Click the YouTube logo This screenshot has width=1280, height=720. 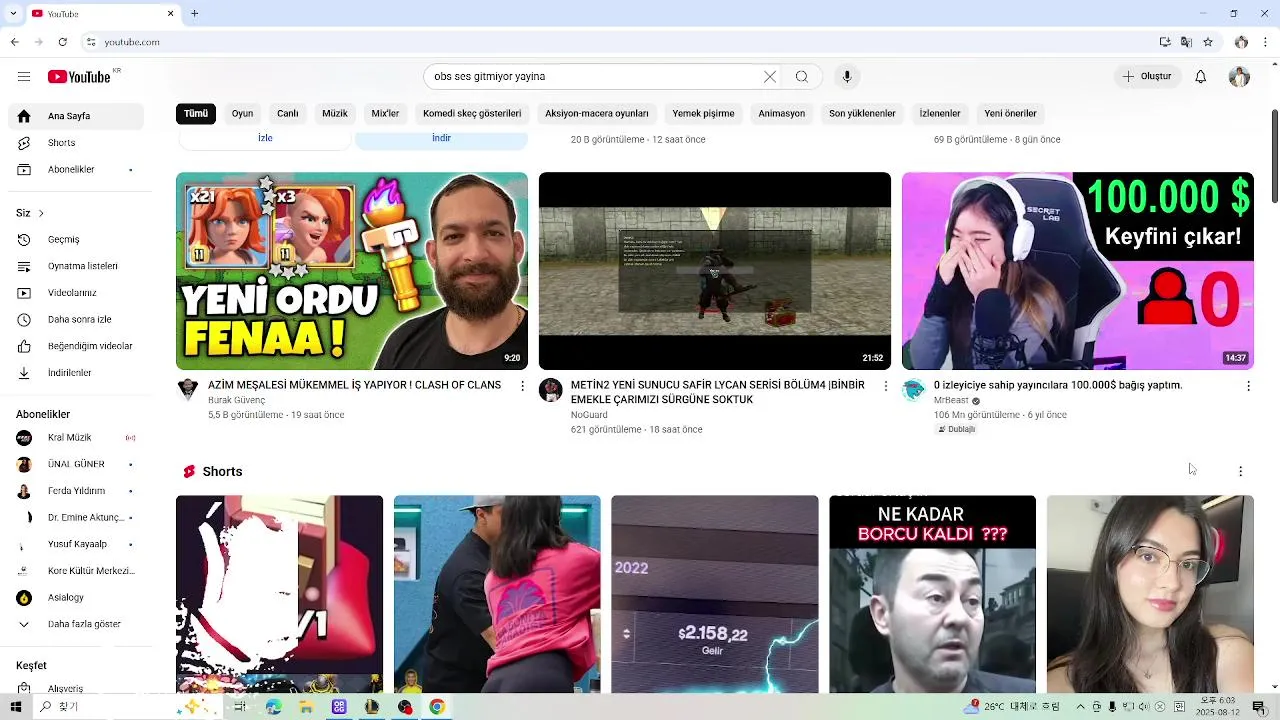81,77
